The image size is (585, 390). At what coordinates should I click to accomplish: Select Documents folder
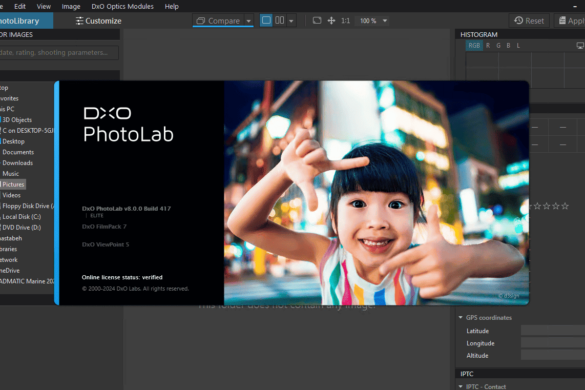click(18, 152)
